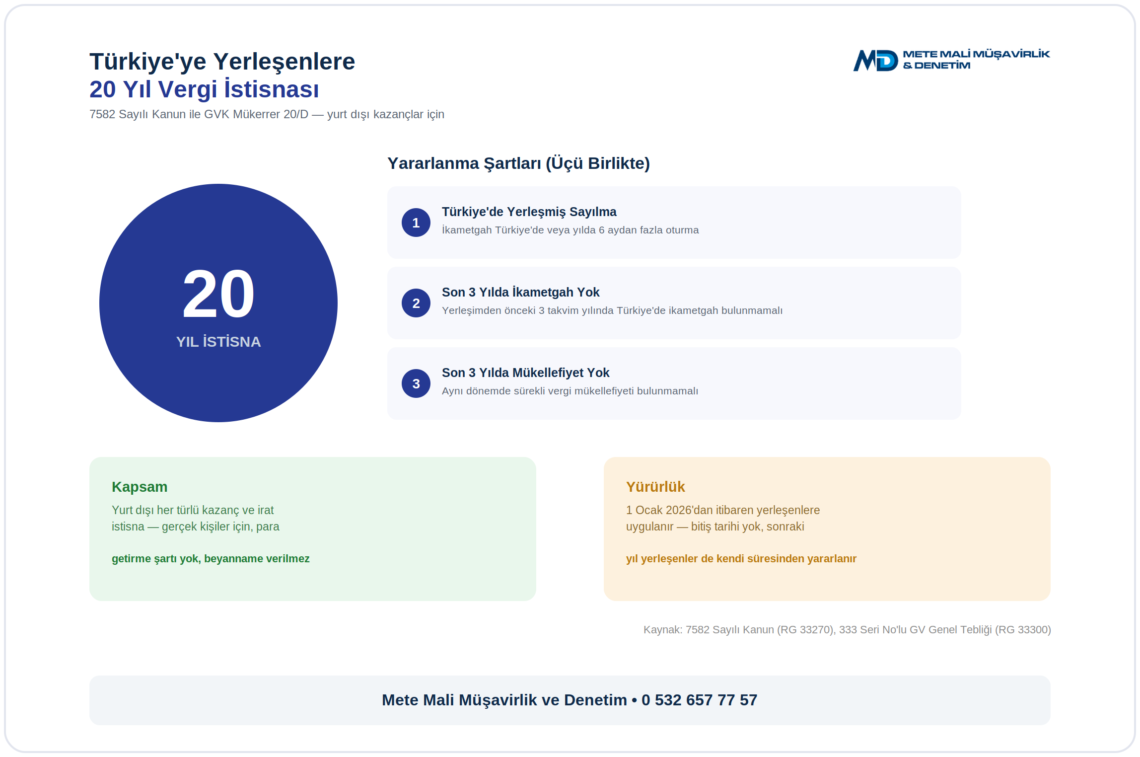Click the 'Kaynak: 7582 Sayılı Kanun' source line
Image resolution: width=1140 pixels, height=757 pixels.
[x=847, y=630]
